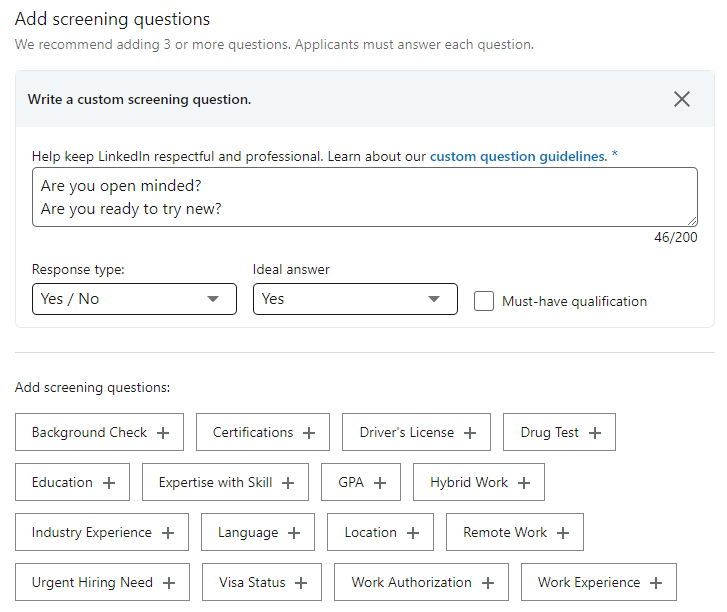Click the plus icon next to Drug Test
The width and height of the screenshot is (727, 612).
tap(595, 433)
